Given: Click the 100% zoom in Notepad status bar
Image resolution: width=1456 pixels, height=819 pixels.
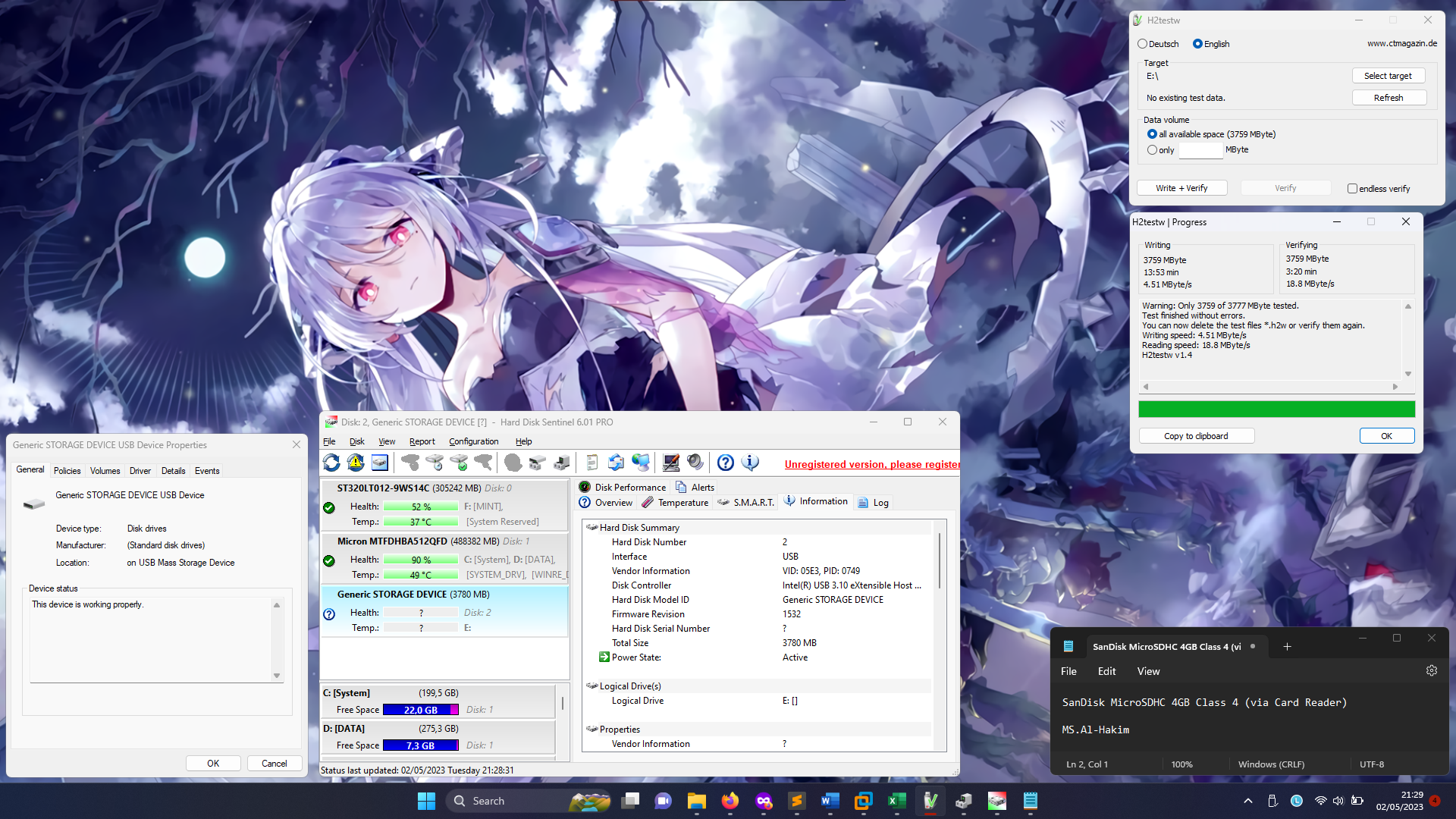Looking at the screenshot, I should [x=1181, y=764].
